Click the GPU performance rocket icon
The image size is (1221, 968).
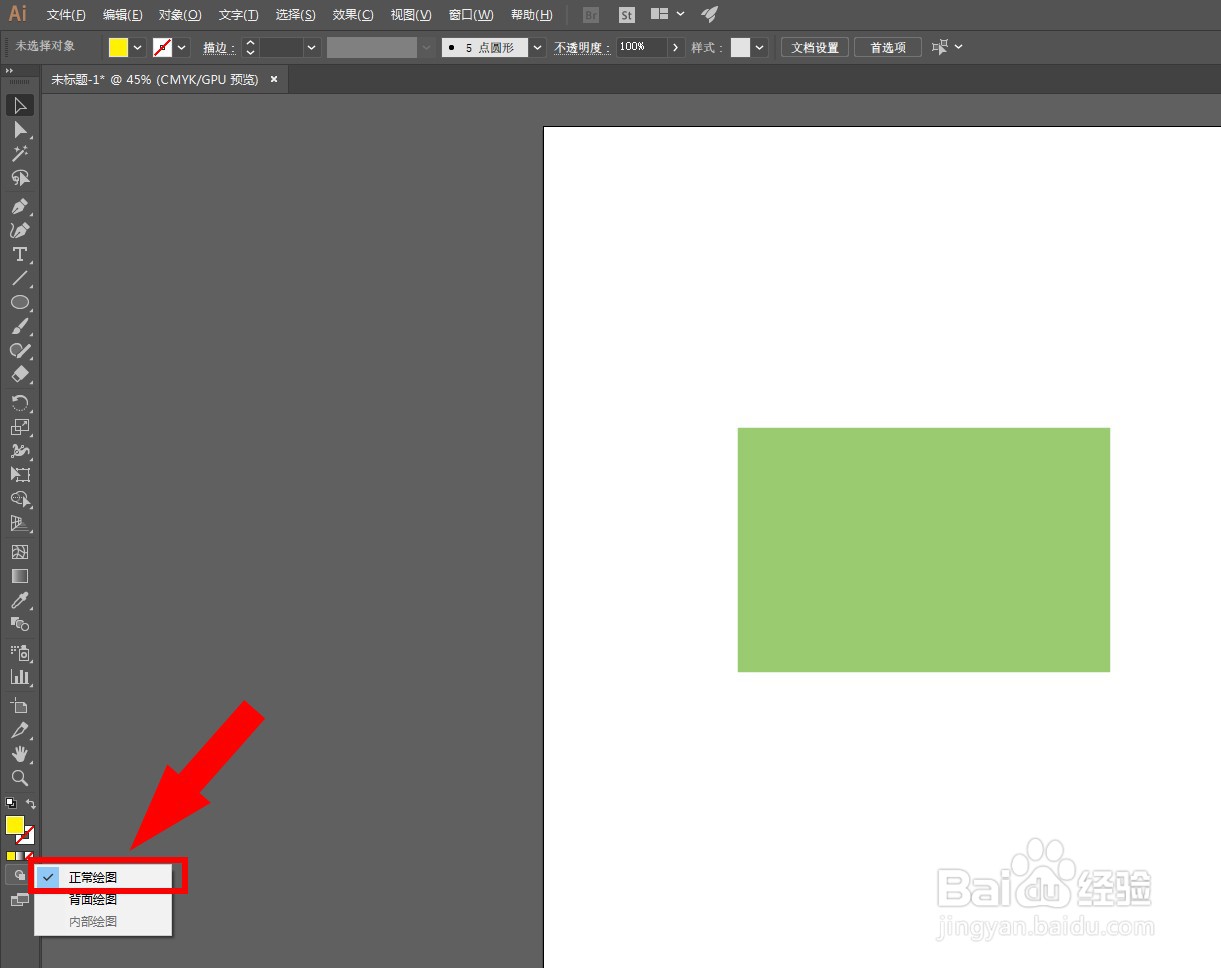(710, 15)
